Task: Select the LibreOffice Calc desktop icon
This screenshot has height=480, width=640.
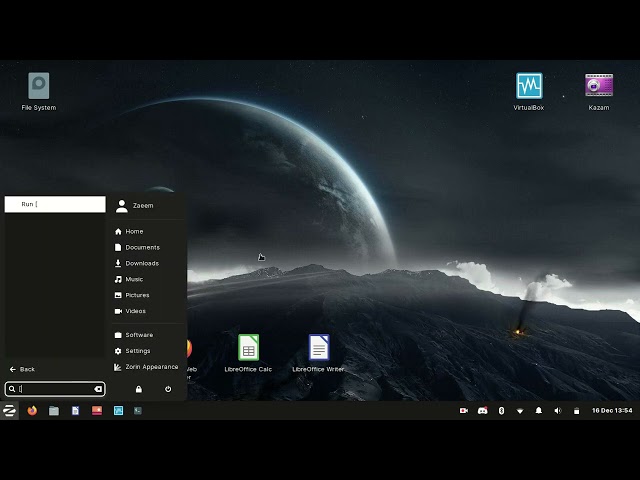Action: click(x=248, y=353)
